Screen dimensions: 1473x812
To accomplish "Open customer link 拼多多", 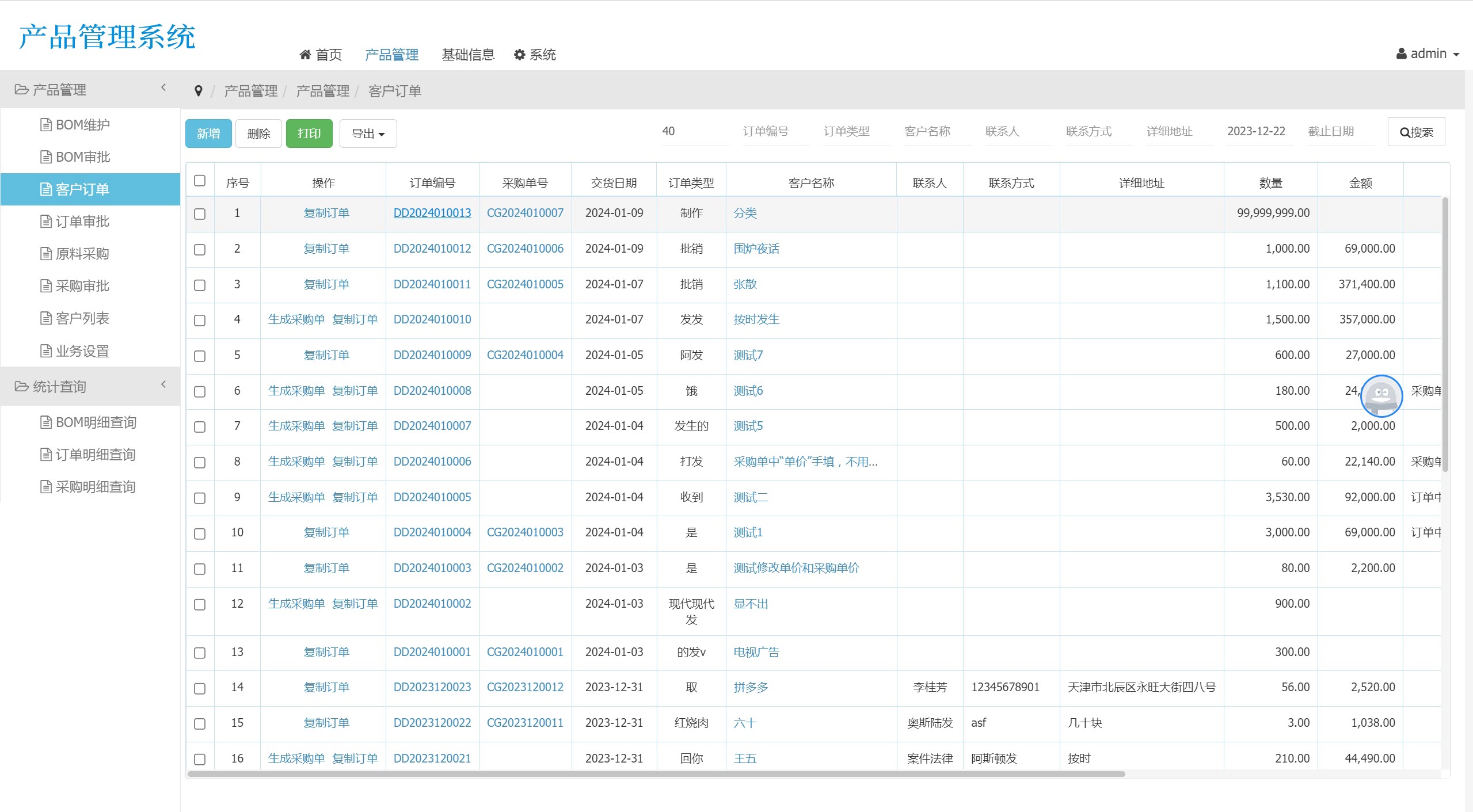I will pyautogui.click(x=751, y=687).
